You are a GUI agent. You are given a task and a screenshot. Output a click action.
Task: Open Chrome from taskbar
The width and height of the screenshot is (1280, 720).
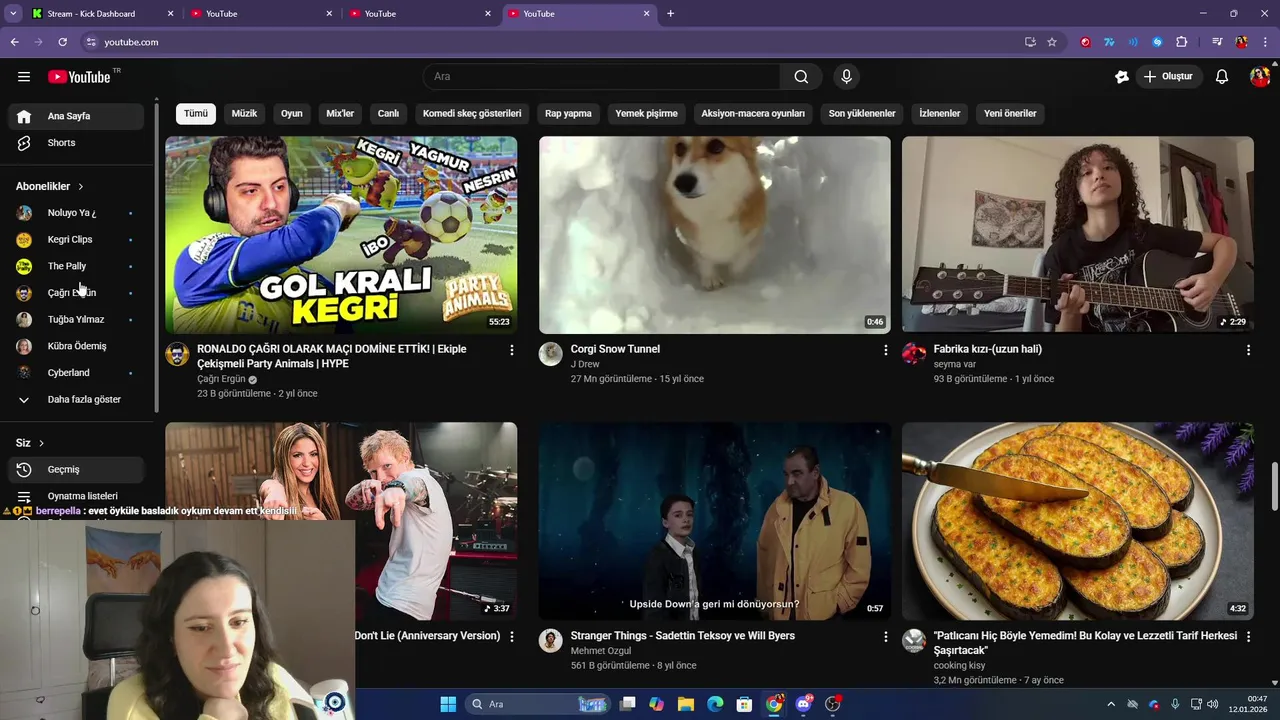tap(774, 704)
